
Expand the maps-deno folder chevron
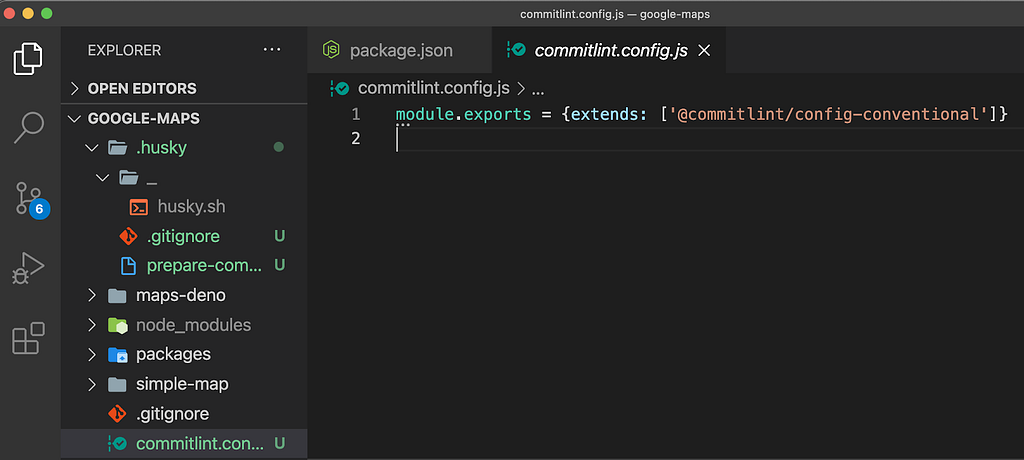pyautogui.click(x=91, y=296)
